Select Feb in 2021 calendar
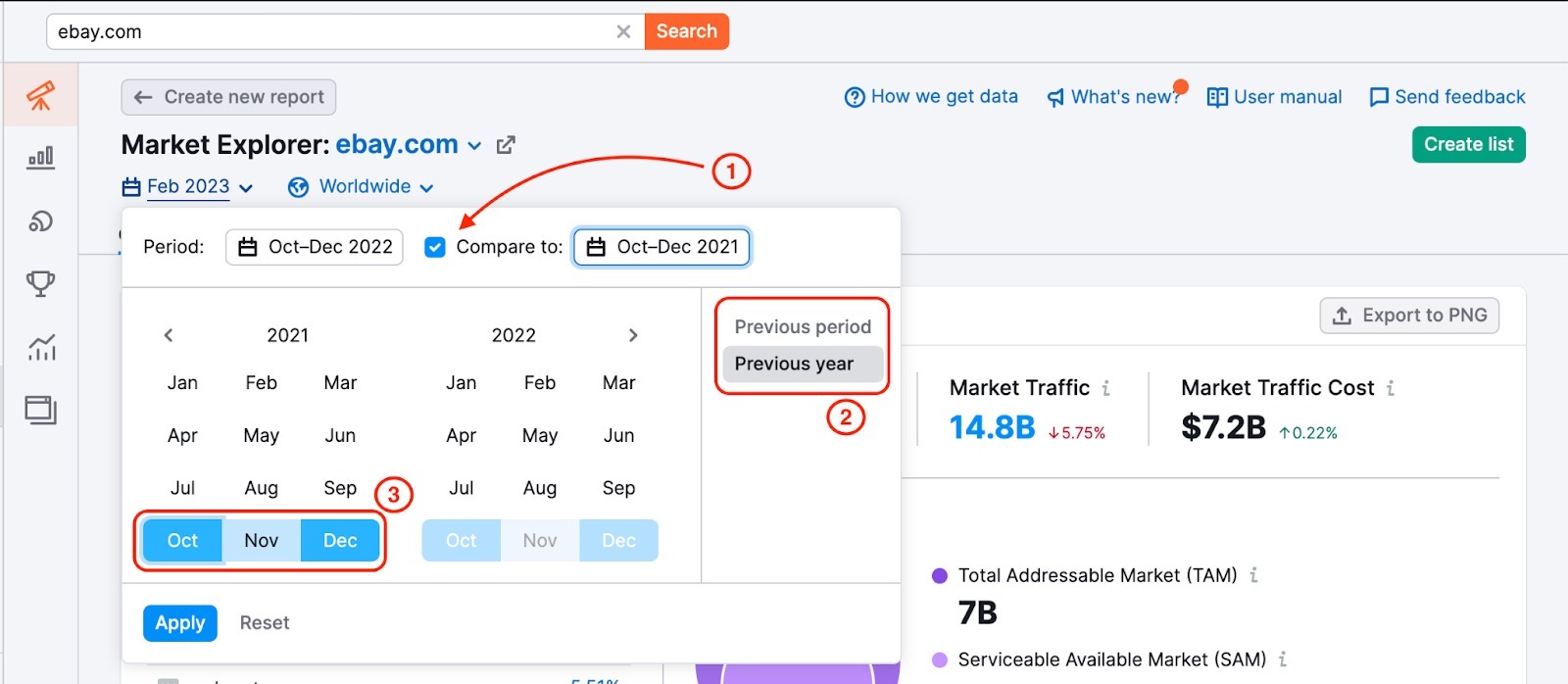1568x684 pixels. click(262, 383)
